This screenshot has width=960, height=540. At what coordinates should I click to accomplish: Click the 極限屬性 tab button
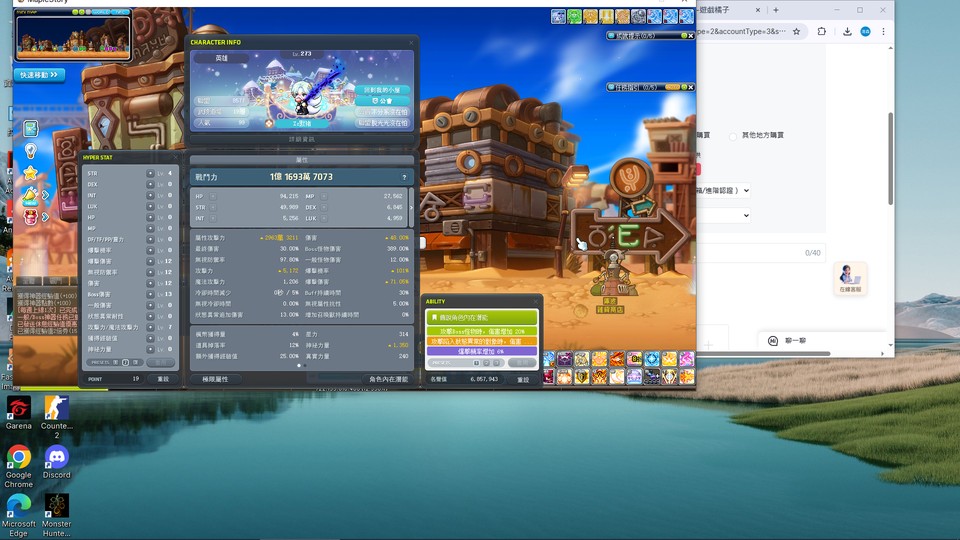coord(216,379)
